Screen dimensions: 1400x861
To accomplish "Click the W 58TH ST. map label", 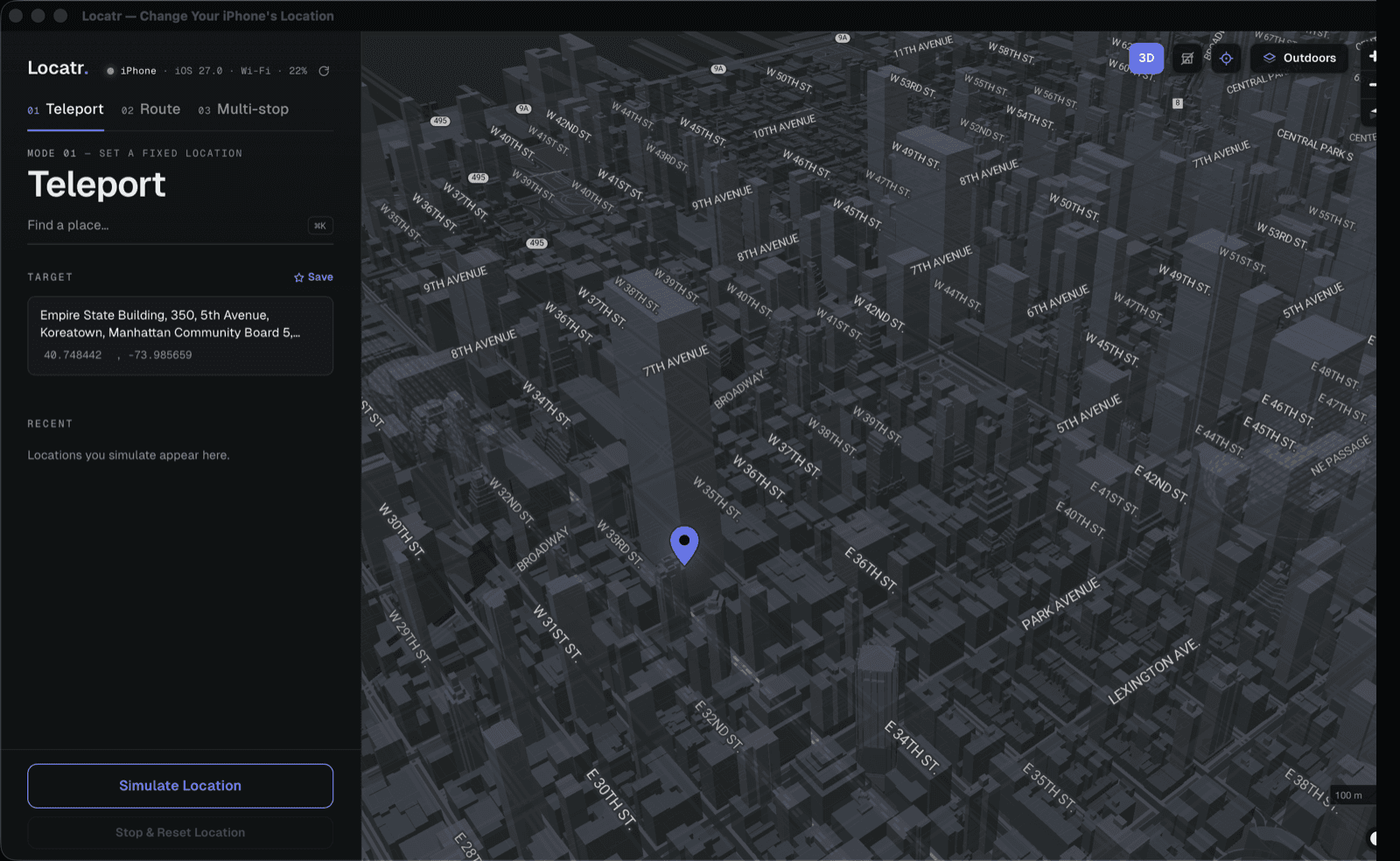I will coord(1011,52).
